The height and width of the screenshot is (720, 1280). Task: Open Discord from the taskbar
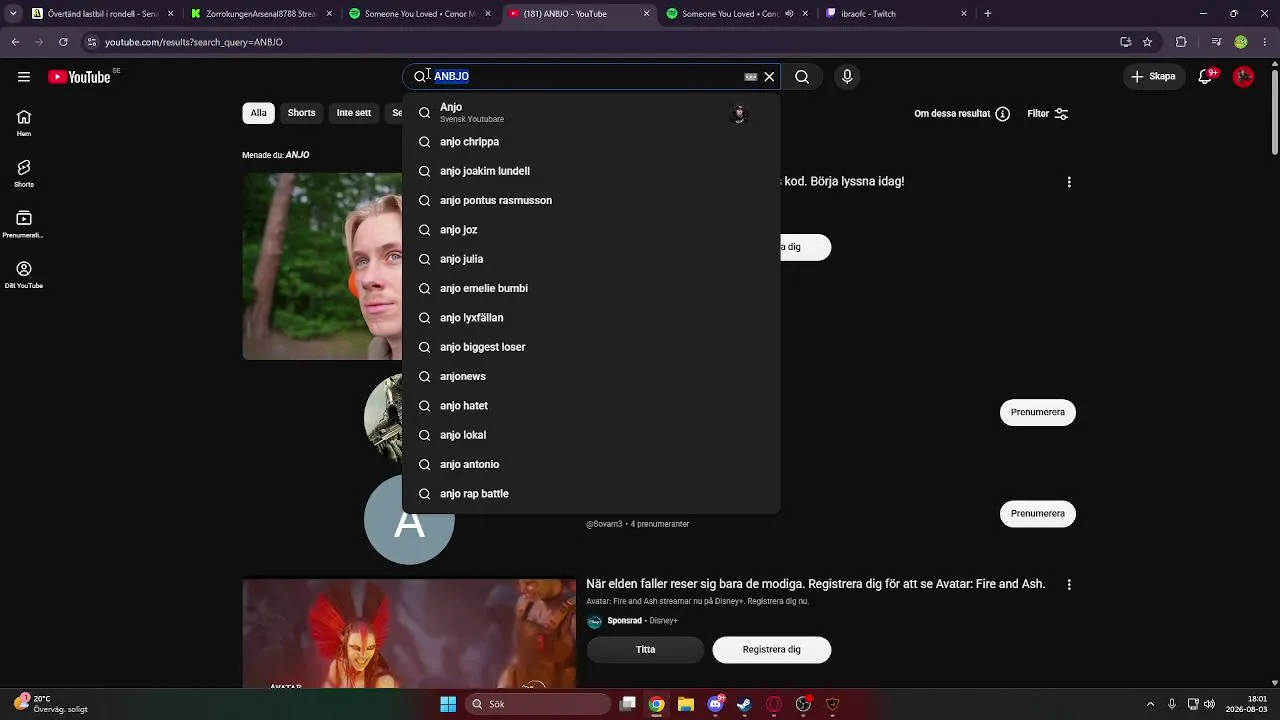click(715, 704)
